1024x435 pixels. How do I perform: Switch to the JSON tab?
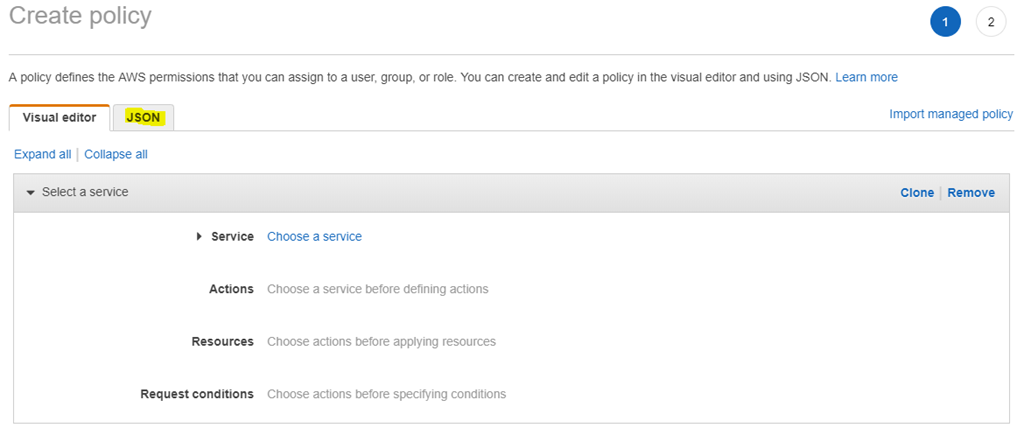pyautogui.click(x=143, y=118)
